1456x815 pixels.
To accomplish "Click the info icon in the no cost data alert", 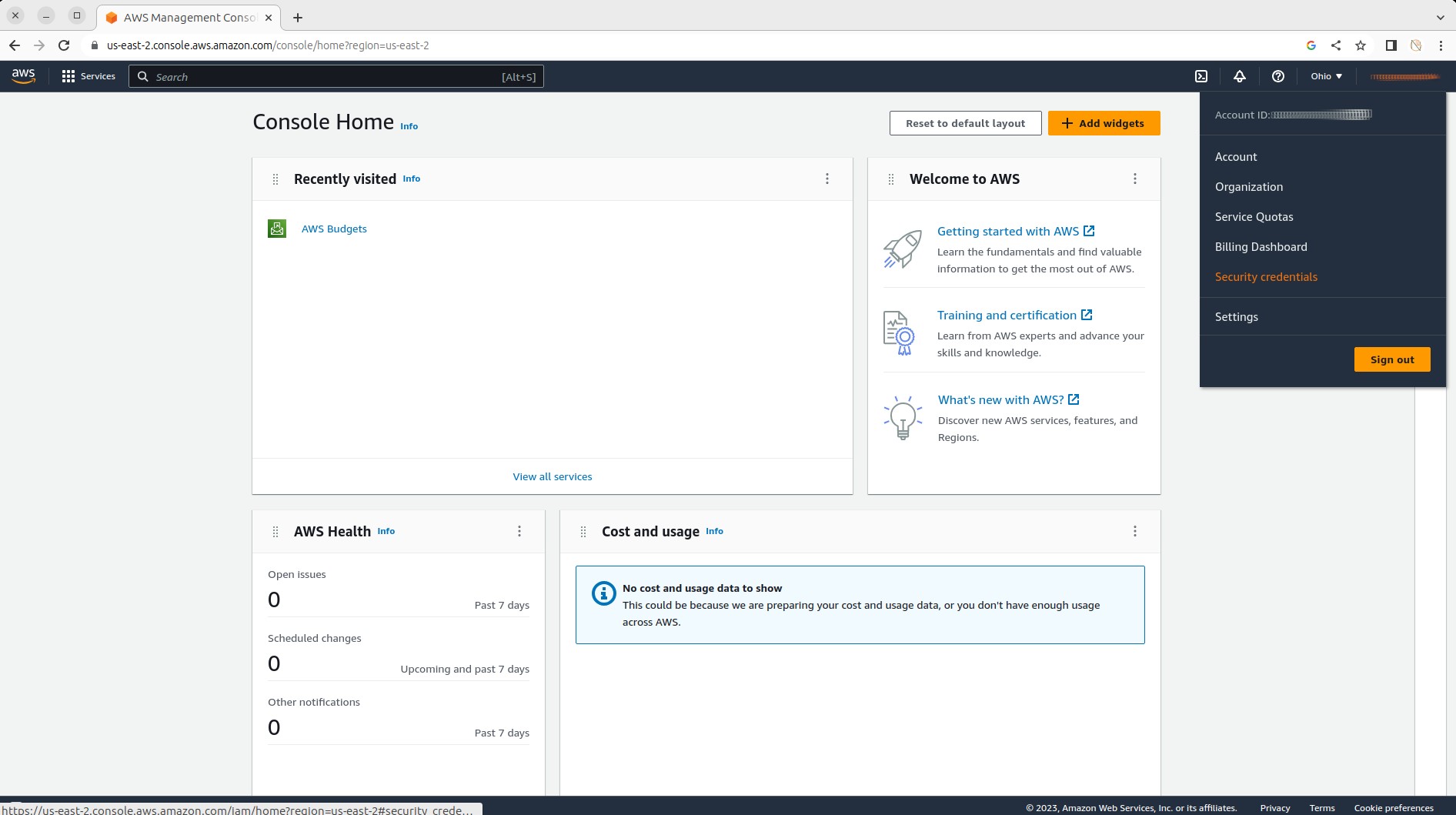I will (604, 593).
